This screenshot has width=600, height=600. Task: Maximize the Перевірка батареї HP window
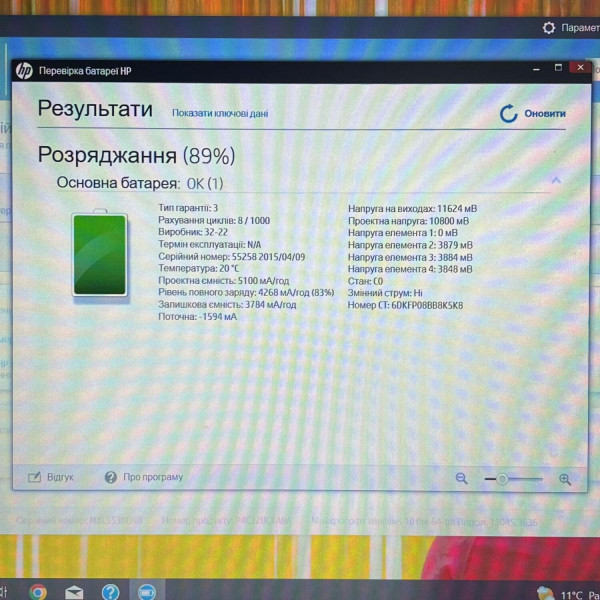pos(558,68)
